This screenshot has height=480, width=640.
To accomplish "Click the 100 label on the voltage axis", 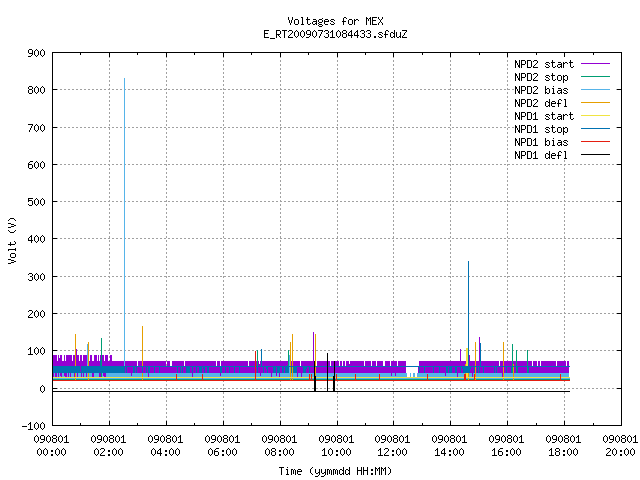I will tap(36, 351).
